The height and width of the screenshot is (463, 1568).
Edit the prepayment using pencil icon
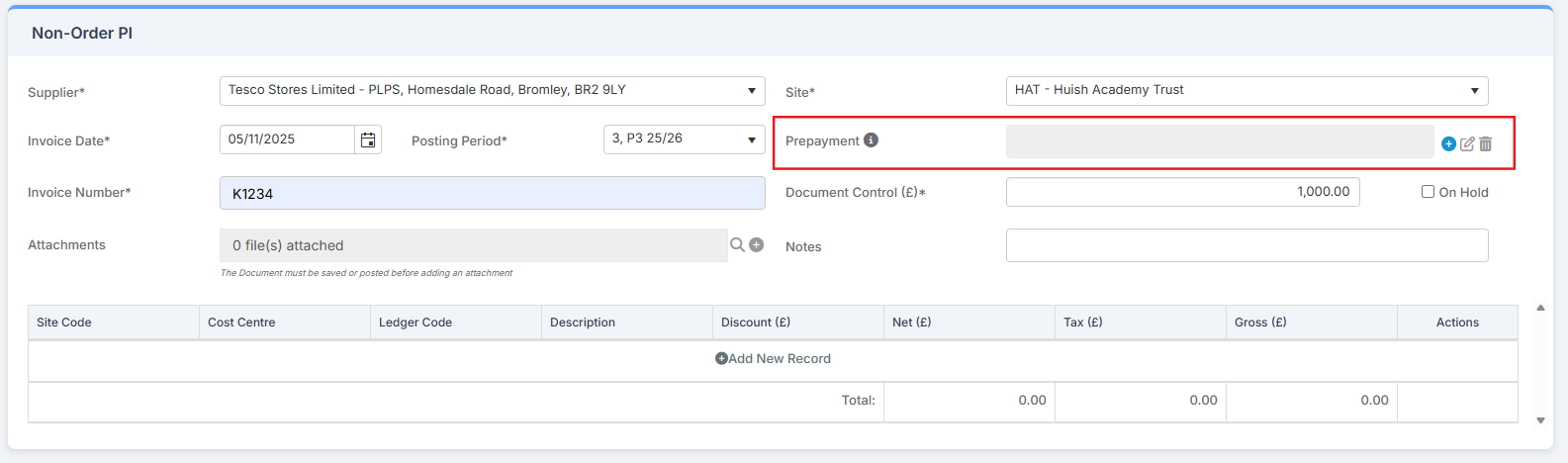point(1467,143)
